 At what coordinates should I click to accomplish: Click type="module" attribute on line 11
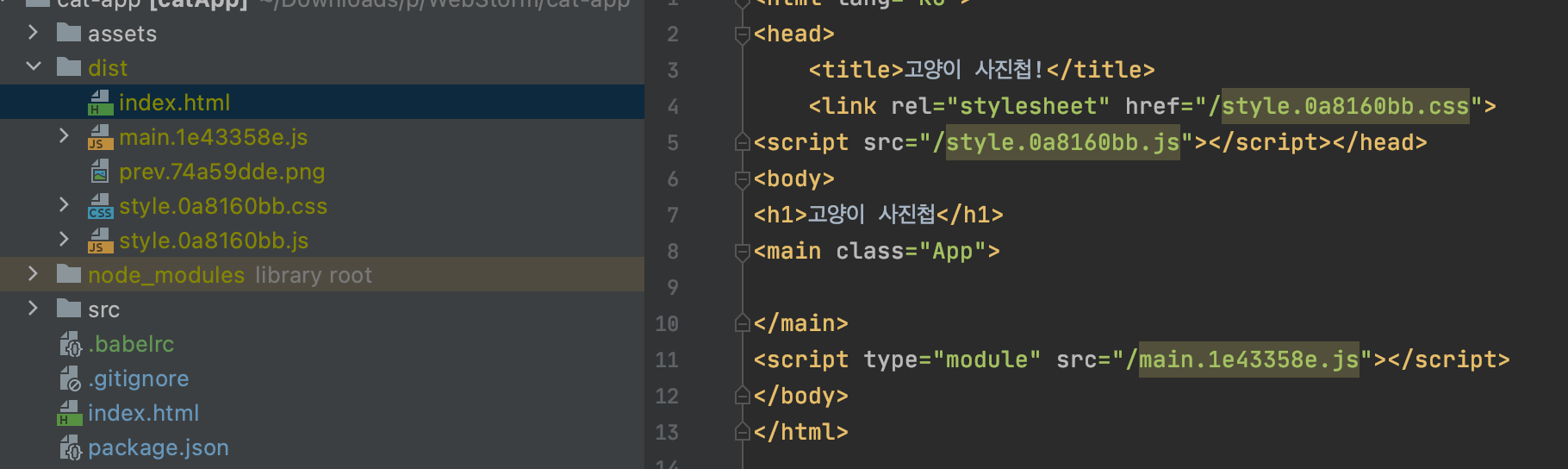(x=952, y=360)
